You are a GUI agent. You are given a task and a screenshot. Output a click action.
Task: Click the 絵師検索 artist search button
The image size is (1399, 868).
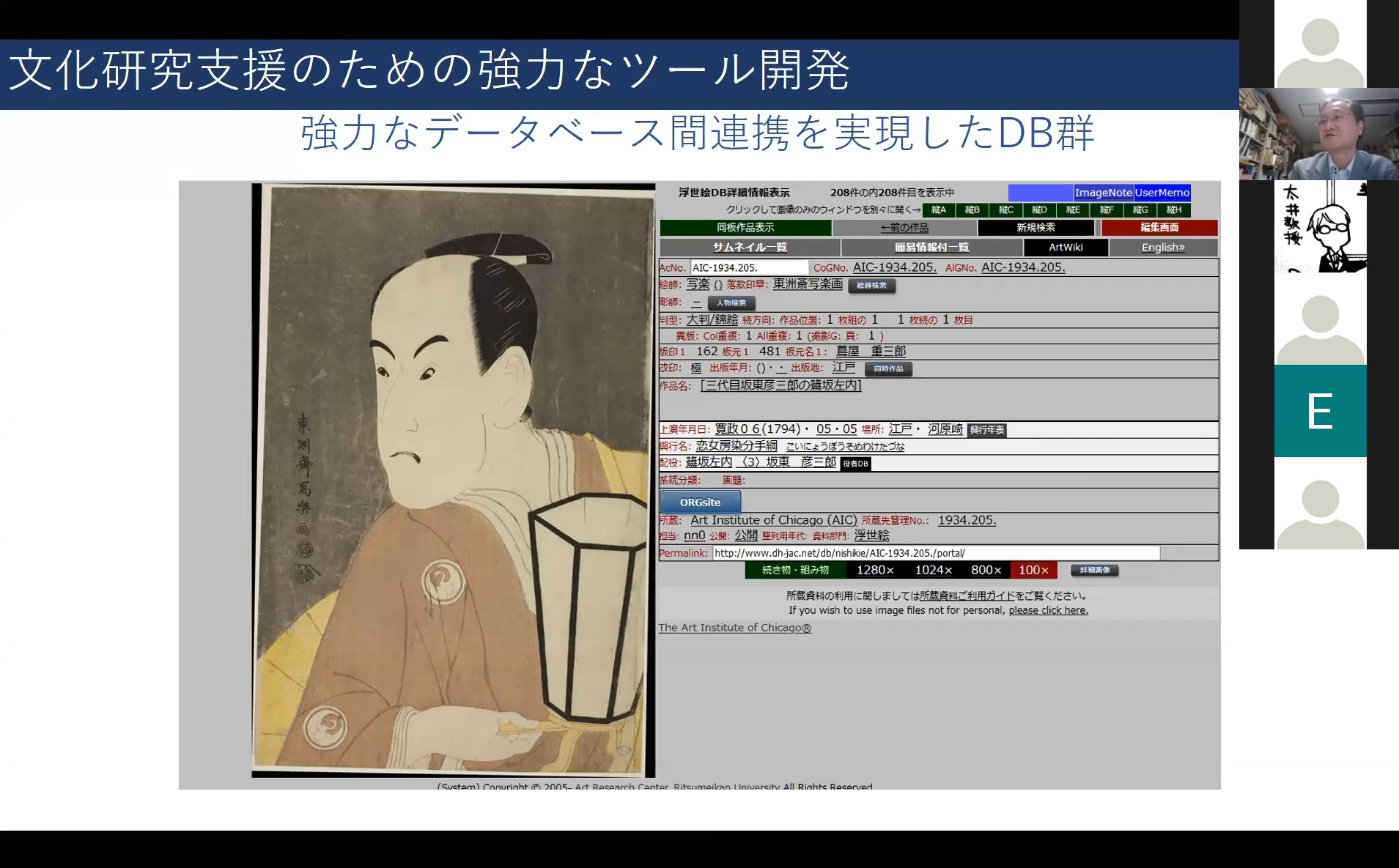coord(871,286)
